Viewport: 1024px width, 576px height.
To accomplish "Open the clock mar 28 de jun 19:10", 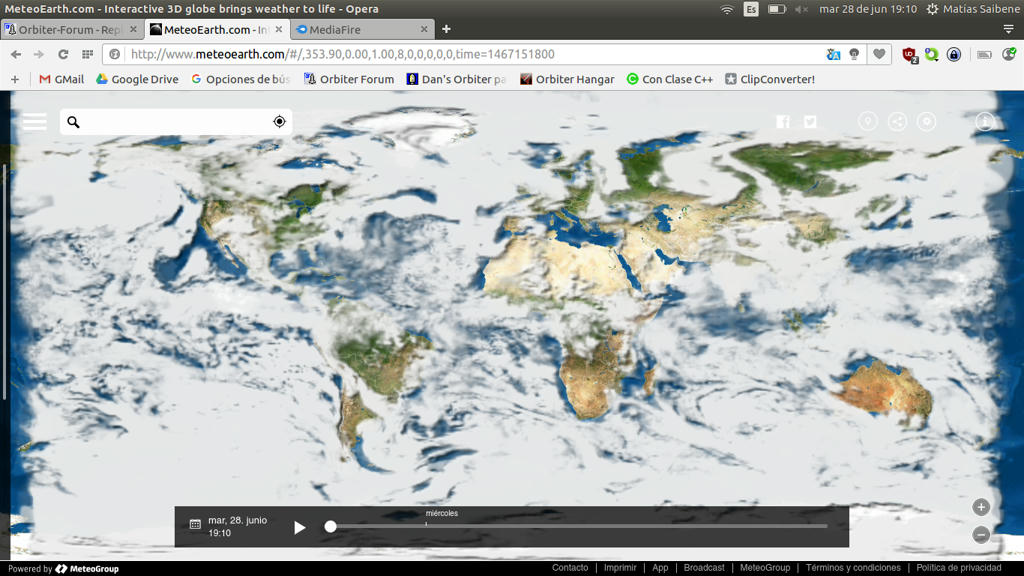I will pos(868,9).
